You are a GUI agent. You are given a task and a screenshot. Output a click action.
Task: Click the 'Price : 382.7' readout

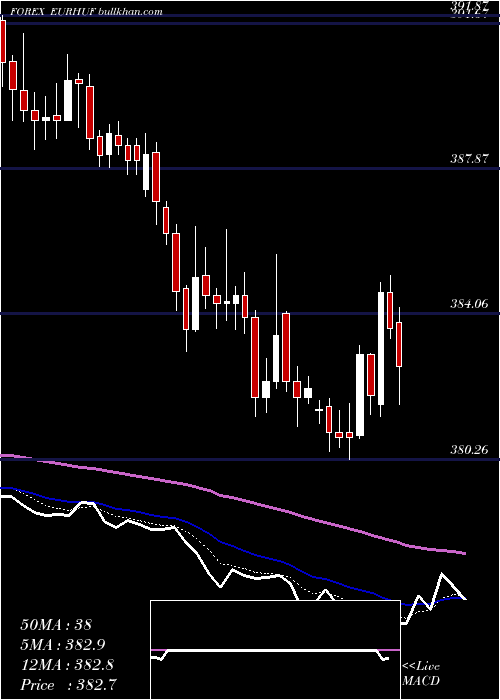click(x=69, y=685)
